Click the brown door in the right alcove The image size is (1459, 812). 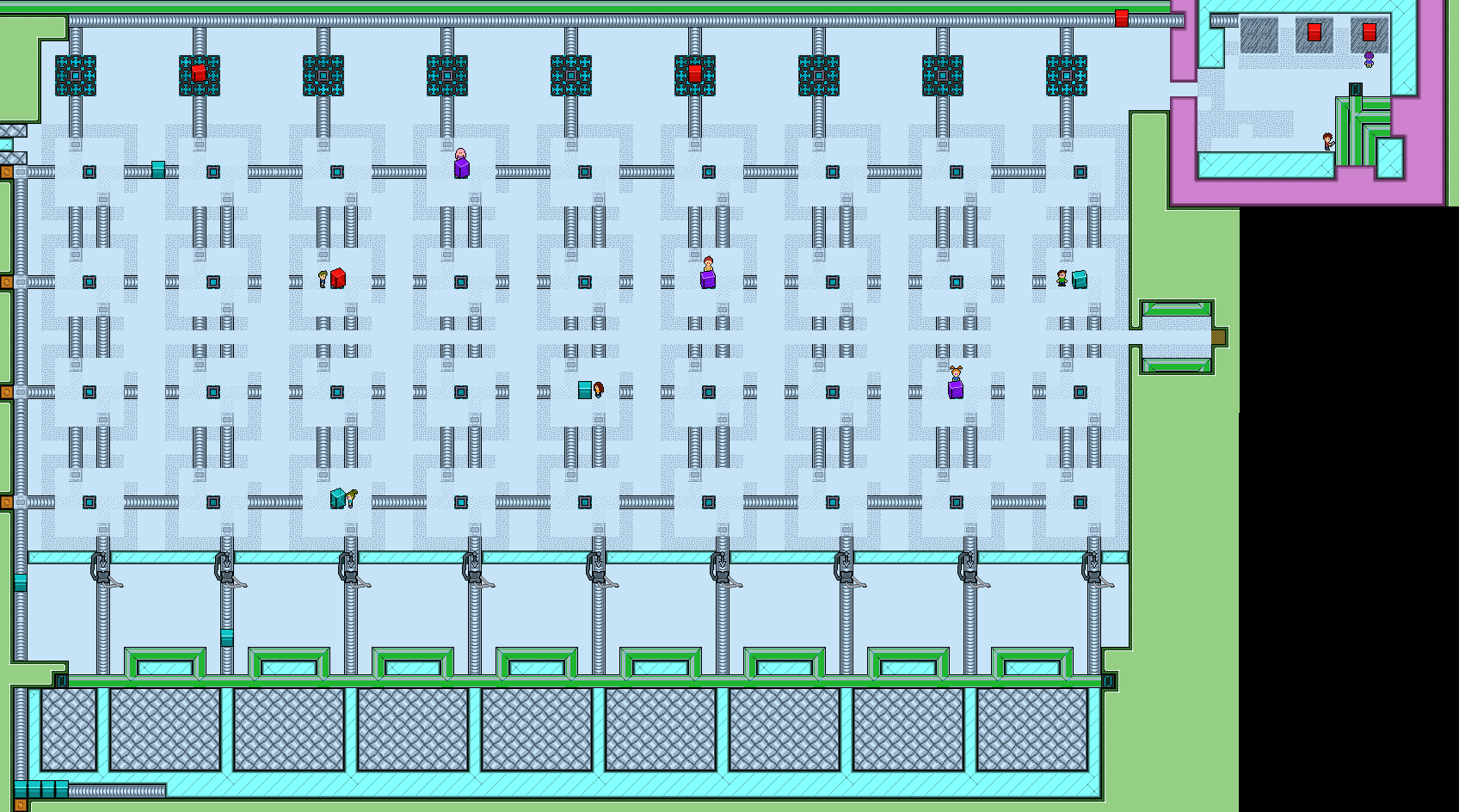click(x=1218, y=337)
